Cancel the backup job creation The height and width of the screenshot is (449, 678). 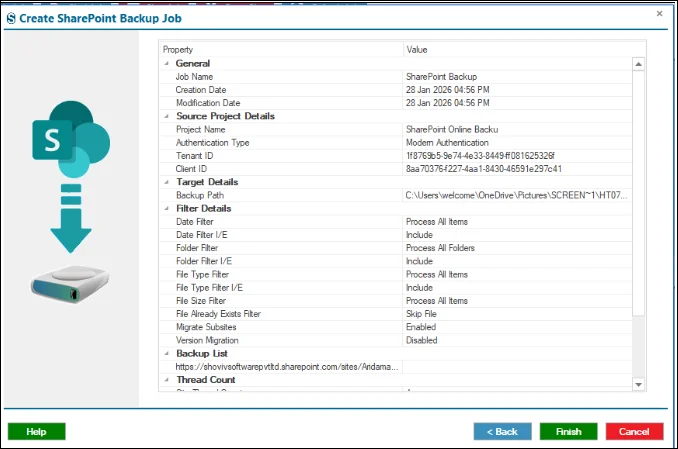point(634,431)
